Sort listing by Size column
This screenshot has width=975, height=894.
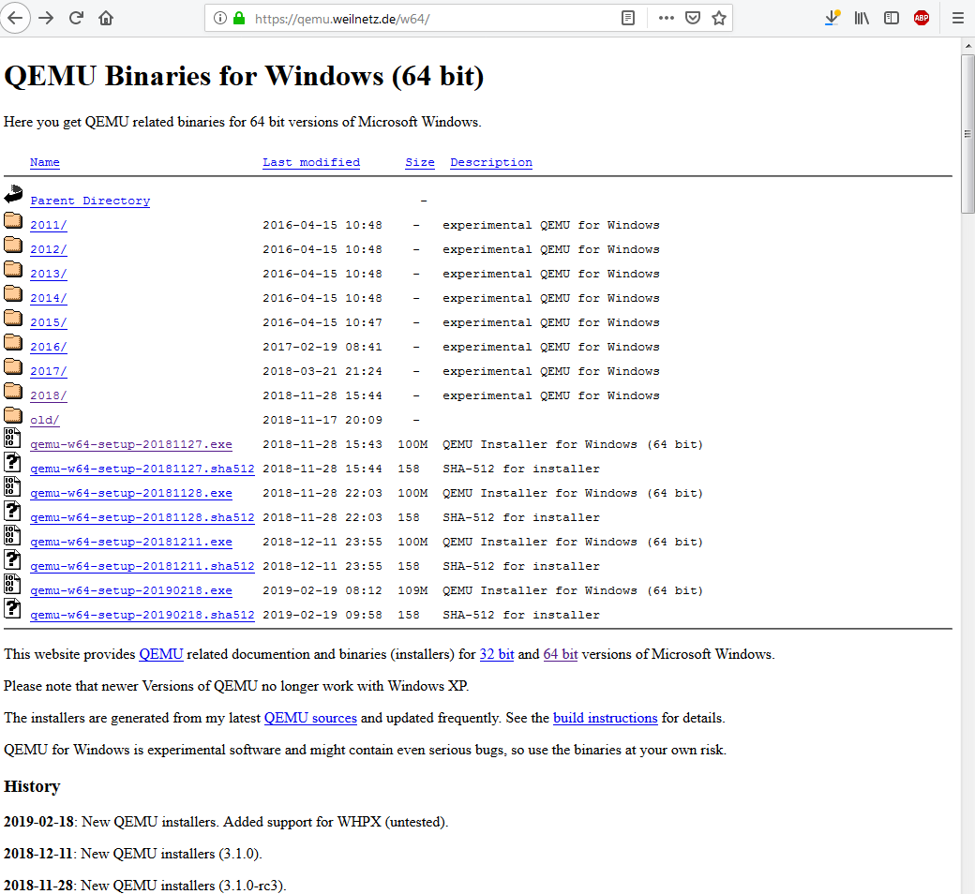(x=420, y=162)
